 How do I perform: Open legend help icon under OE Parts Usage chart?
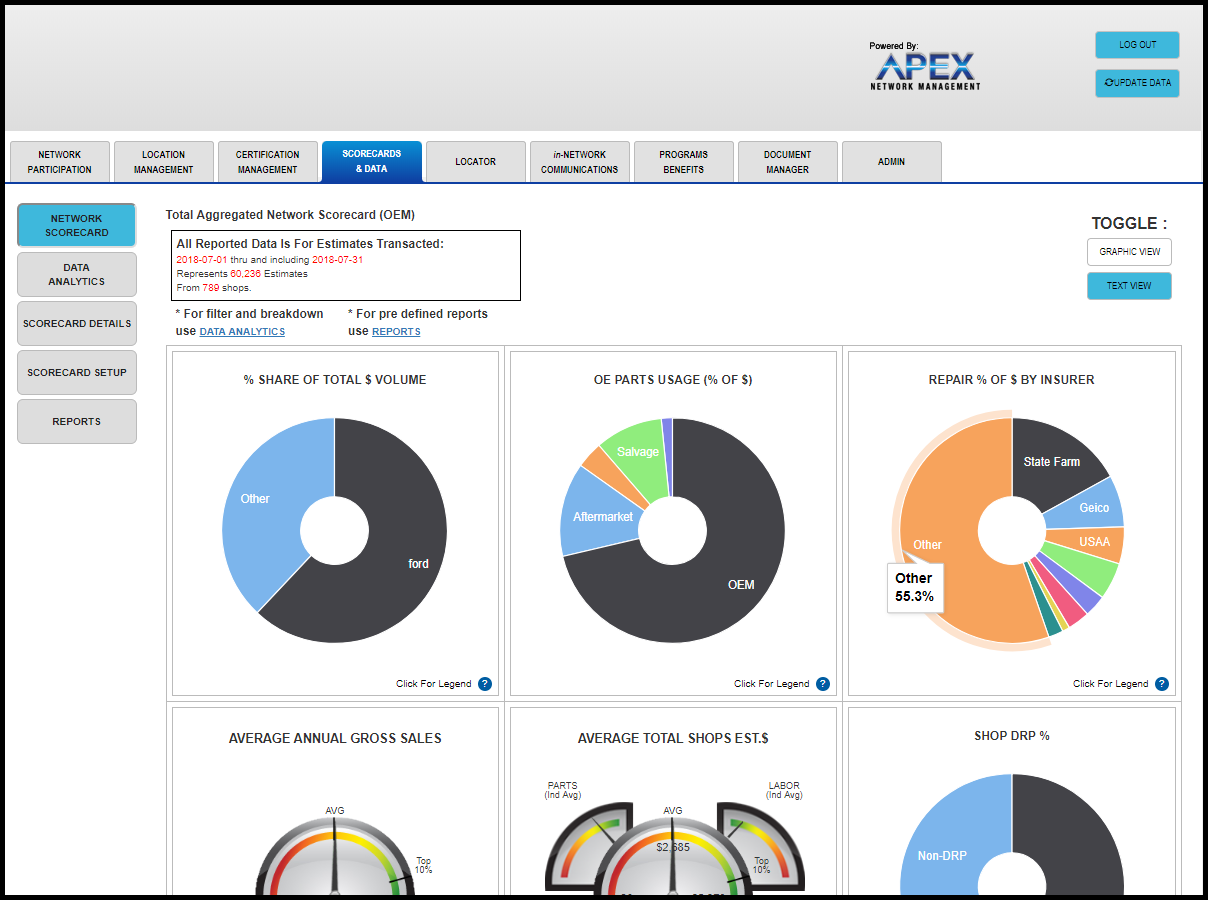click(x=823, y=684)
